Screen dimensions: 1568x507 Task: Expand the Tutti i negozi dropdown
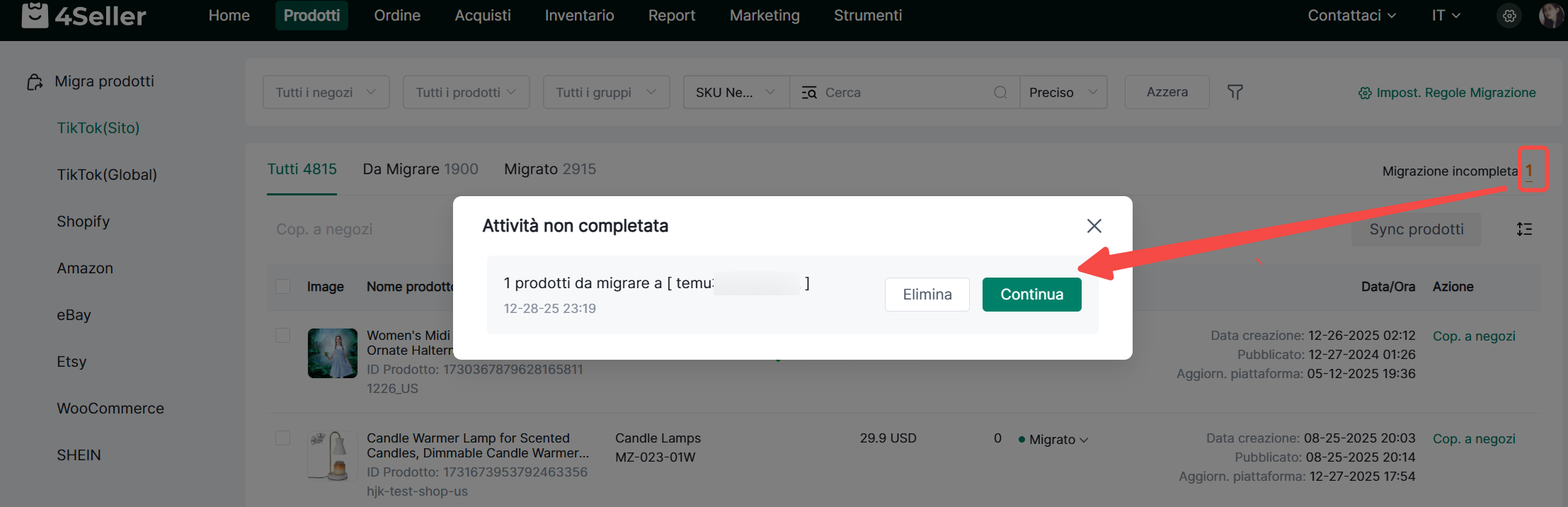pyautogui.click(x=326, y=92)
